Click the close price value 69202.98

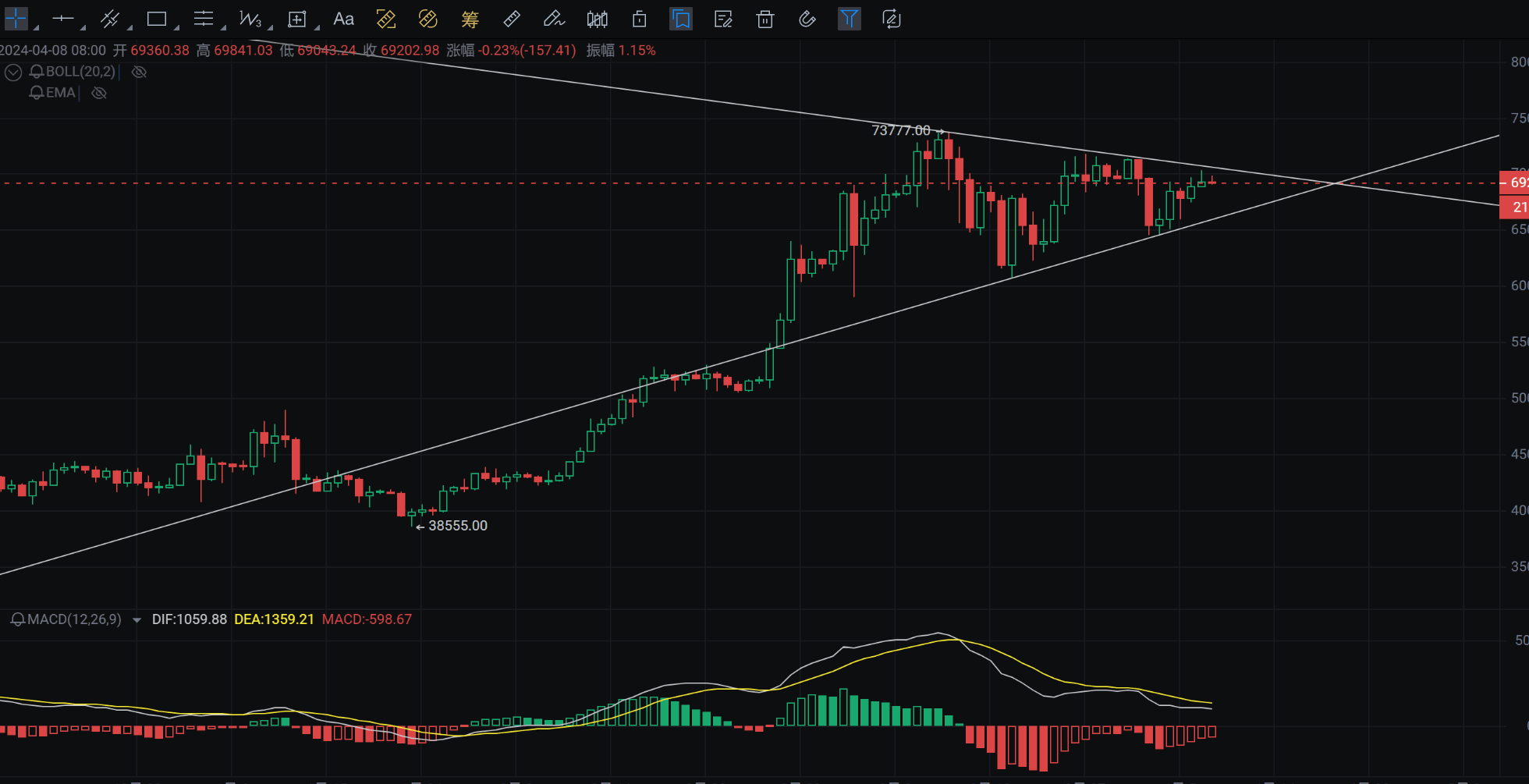tap(410, 51)
